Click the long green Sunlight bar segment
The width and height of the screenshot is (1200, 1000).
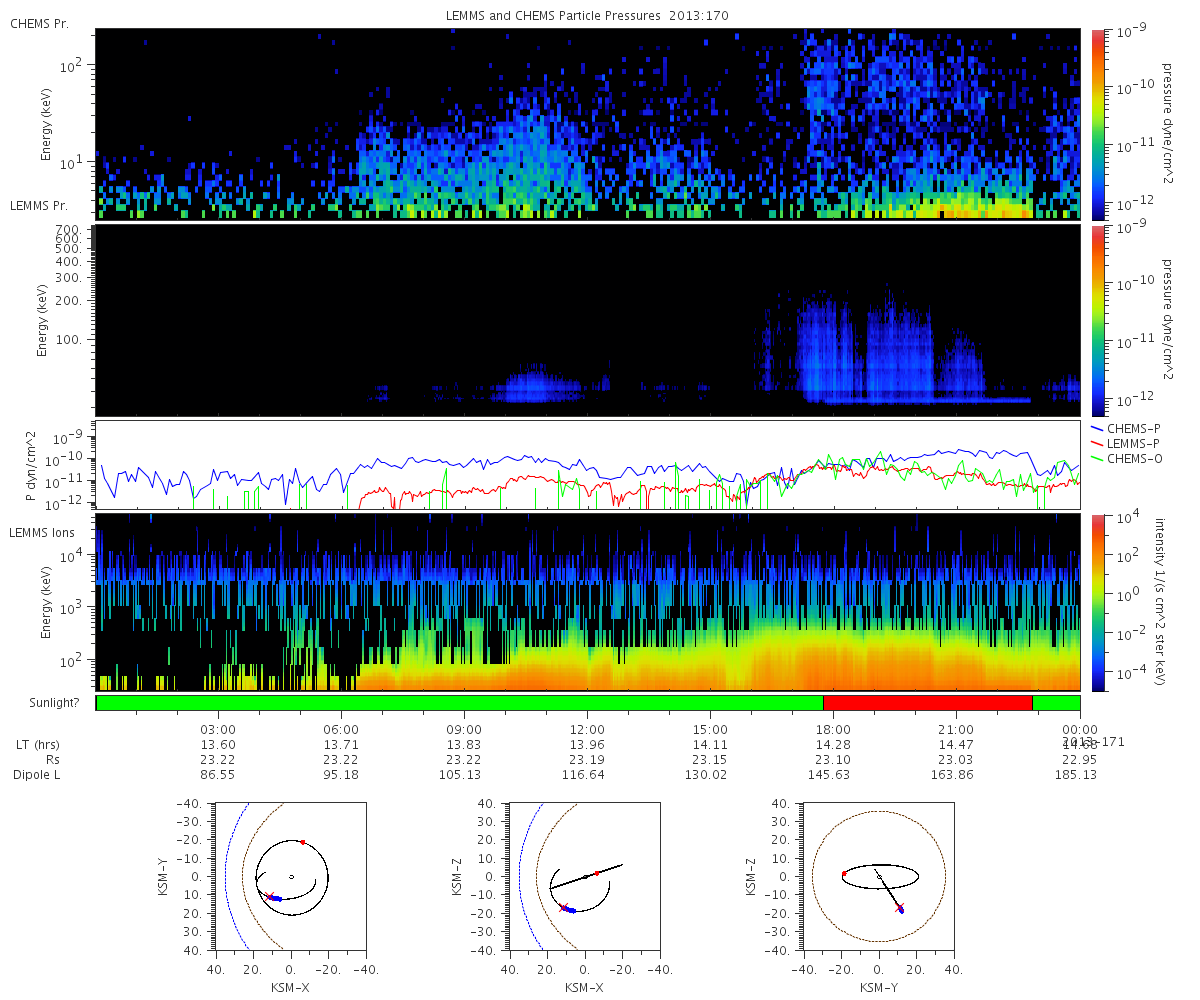coord(460,703)
